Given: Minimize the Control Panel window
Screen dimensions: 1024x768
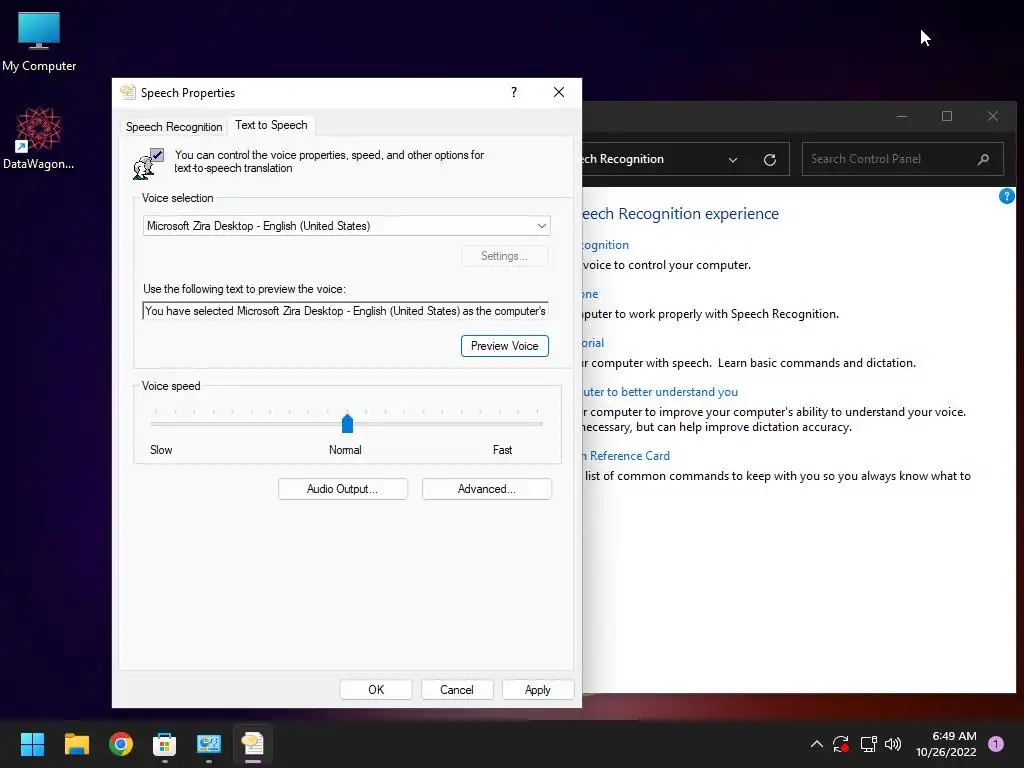Looking at the screenshot, I should click(x=902, y=116).
